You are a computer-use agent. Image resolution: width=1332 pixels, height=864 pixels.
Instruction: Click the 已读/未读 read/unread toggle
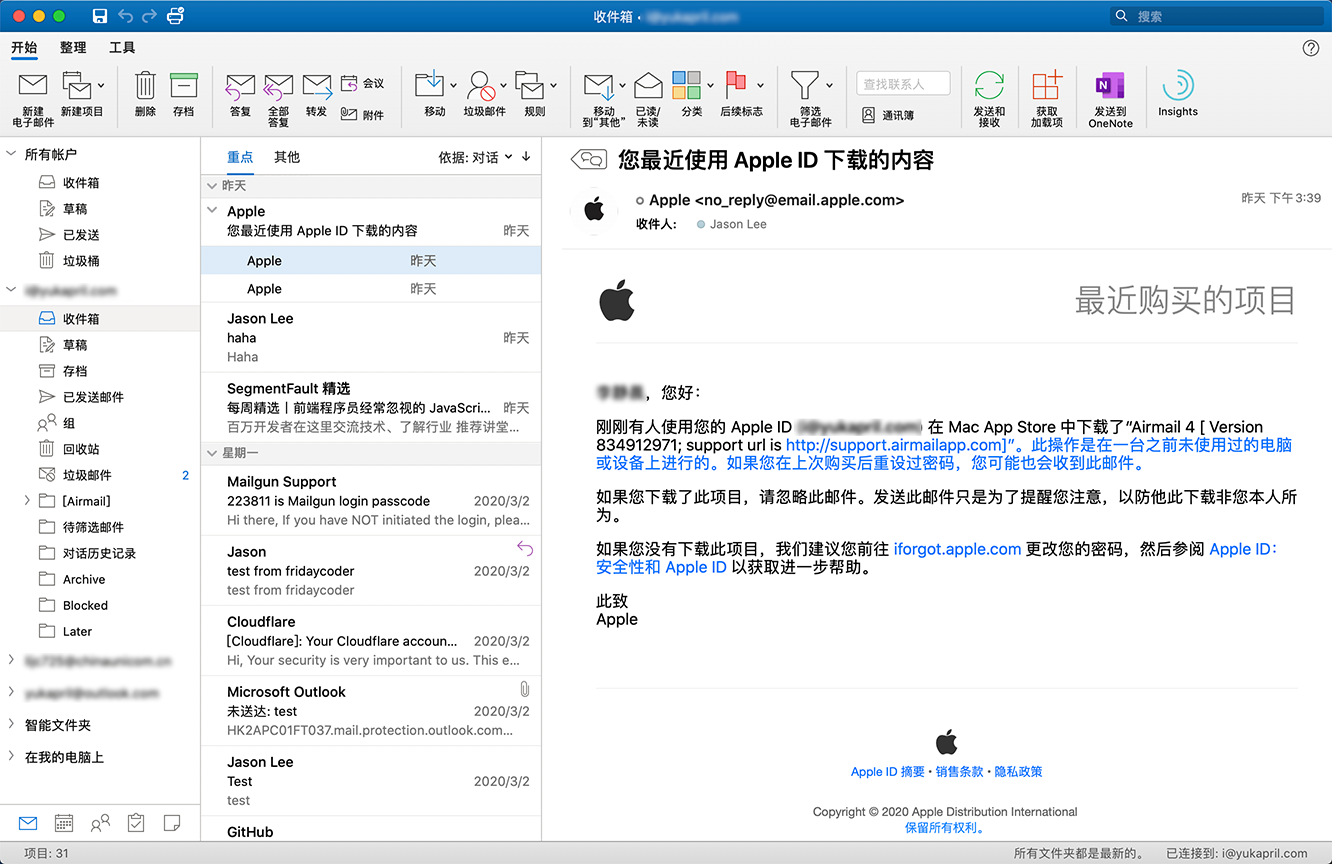click(648, 88)
